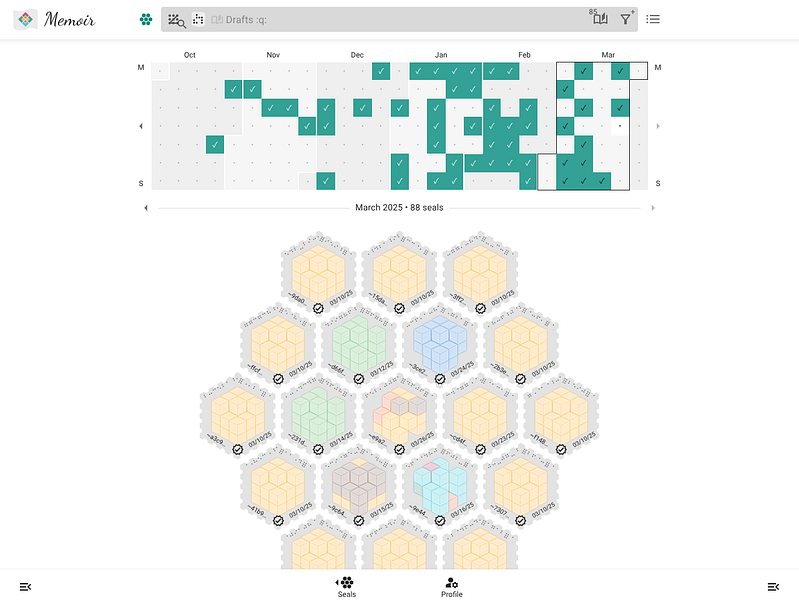The width and height of the screenshot is (799, 600).
Task: Click the dotted grid icon in search bar
Action: [x=198, y=19]
